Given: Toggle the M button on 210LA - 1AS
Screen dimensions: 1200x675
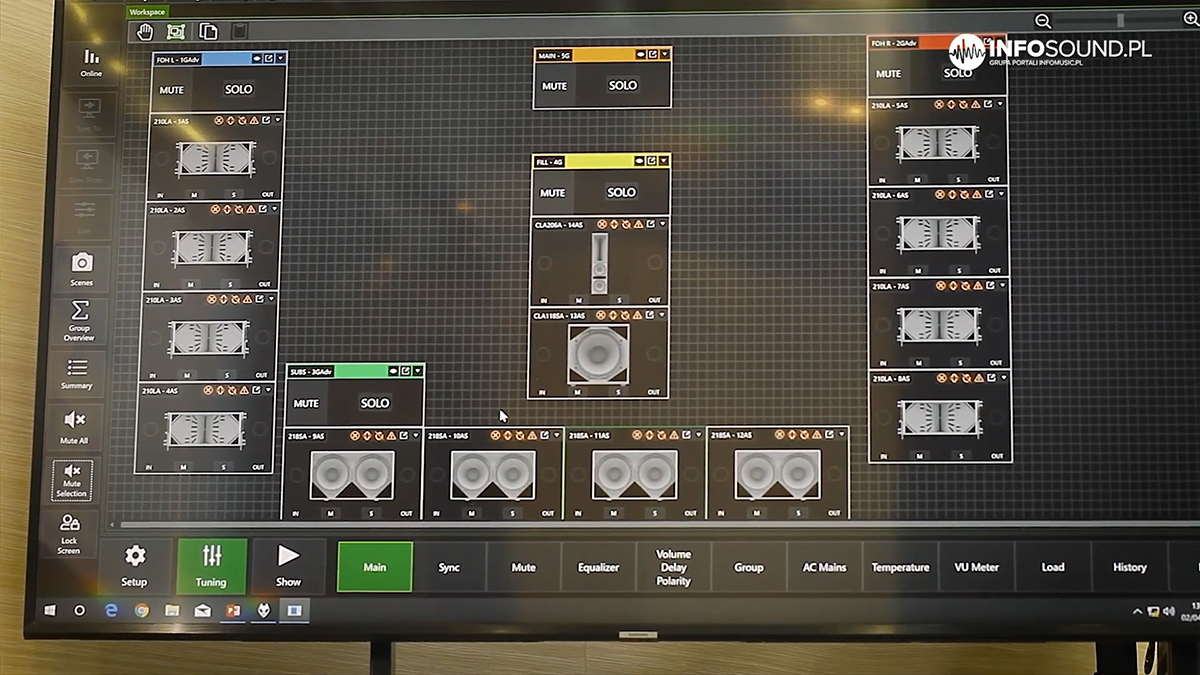Looking at the screenshot, I should tap(195, 196).
